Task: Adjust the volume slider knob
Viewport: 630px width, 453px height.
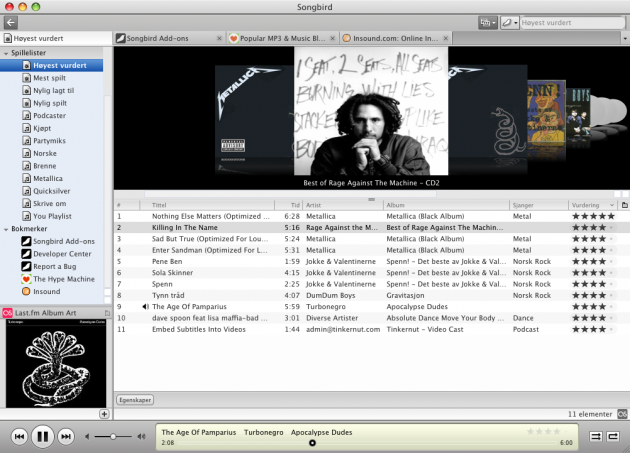Action: coord(113,436)
